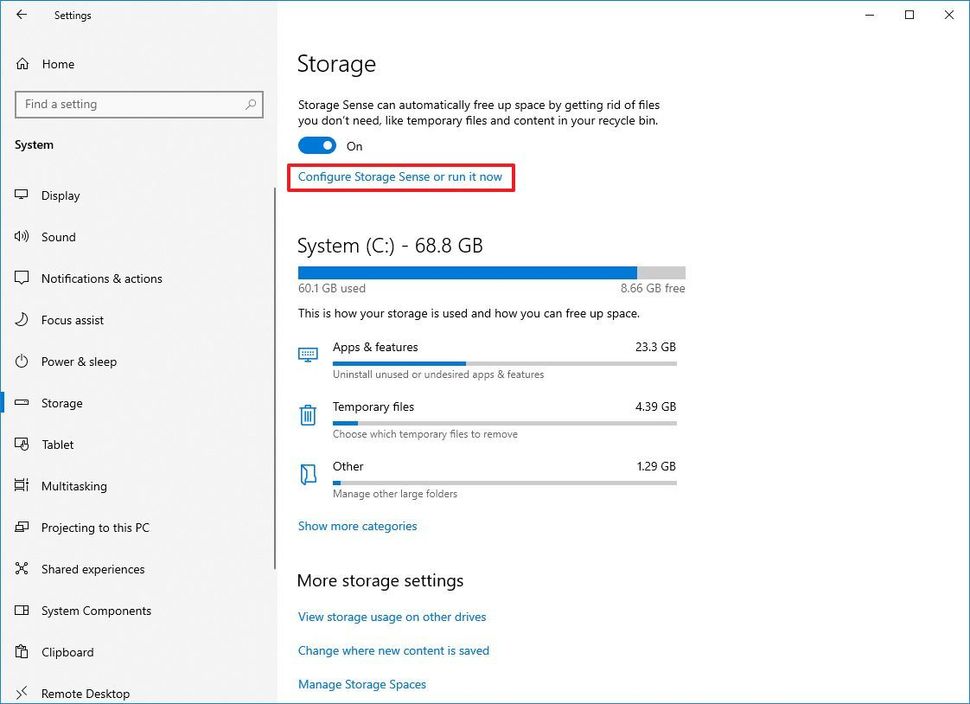Open Sound settings from the sidebar
Viewport: 970px width, 704px height.
(x=22, y=237)
